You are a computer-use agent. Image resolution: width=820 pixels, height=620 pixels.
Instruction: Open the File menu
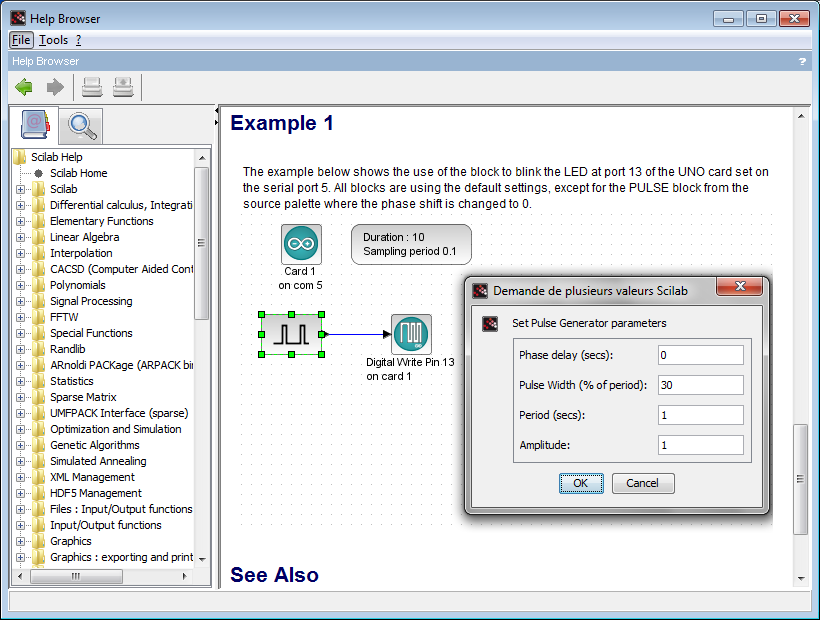pos(21,40)
